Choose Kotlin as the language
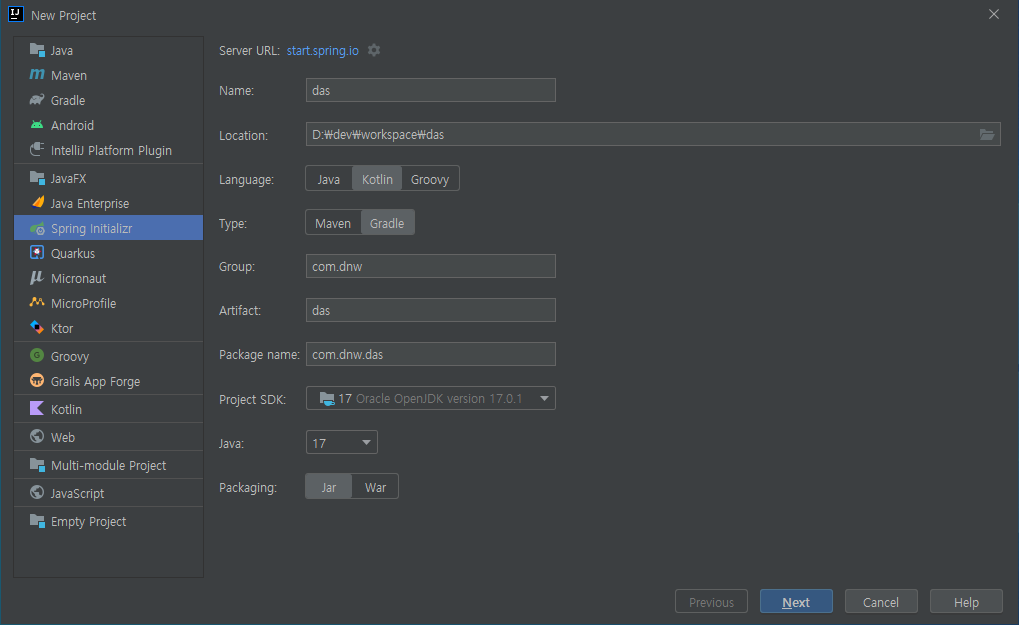This screenshot has height=625, width=1019. pos(377,179)
